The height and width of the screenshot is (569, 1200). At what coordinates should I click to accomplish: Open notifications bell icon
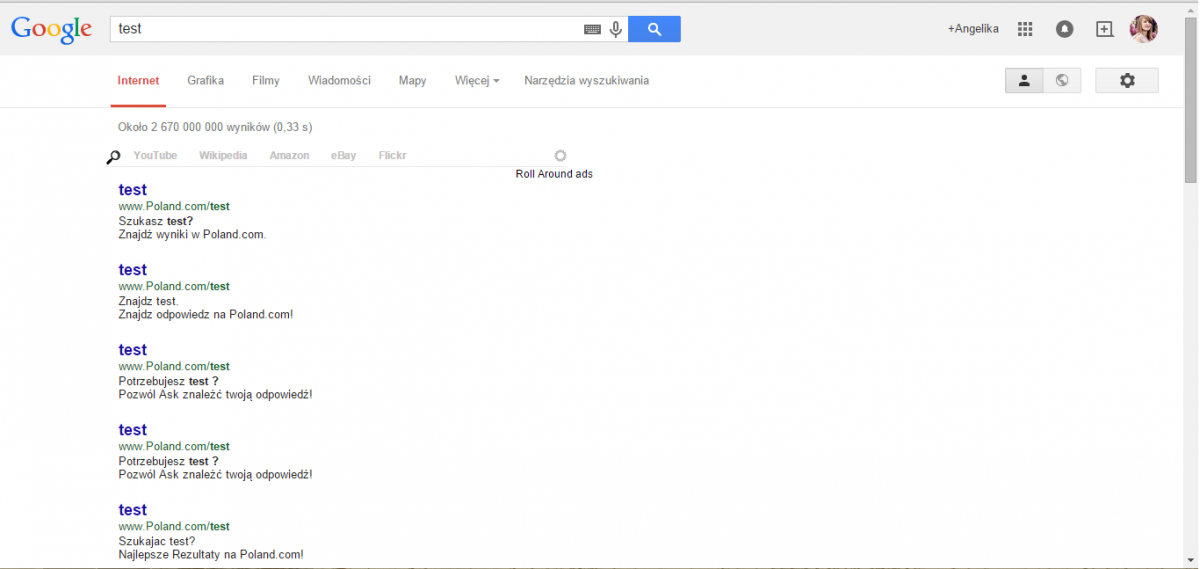click(x=1065, y=29)
